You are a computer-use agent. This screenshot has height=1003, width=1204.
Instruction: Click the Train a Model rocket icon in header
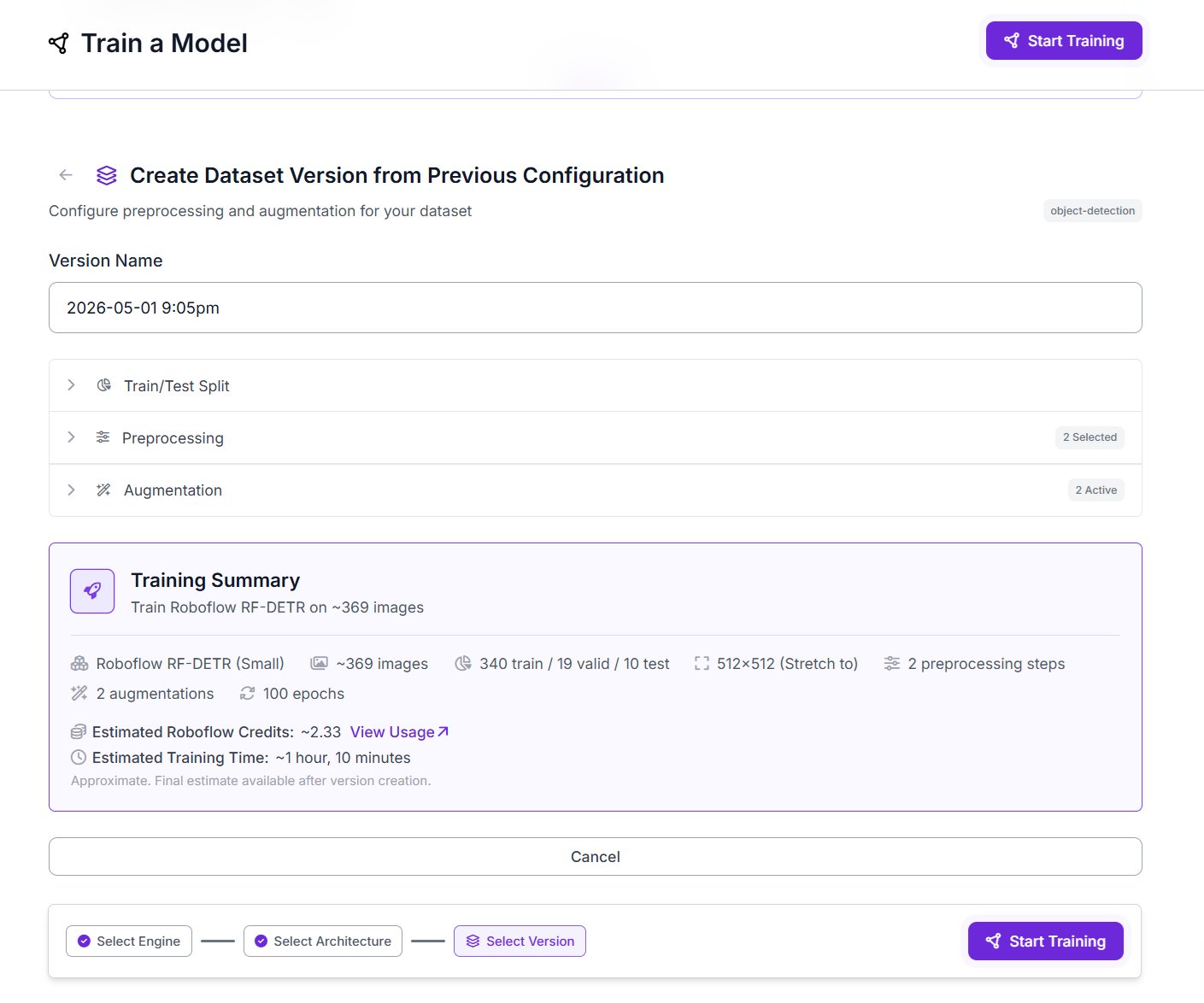coord(59,44)
